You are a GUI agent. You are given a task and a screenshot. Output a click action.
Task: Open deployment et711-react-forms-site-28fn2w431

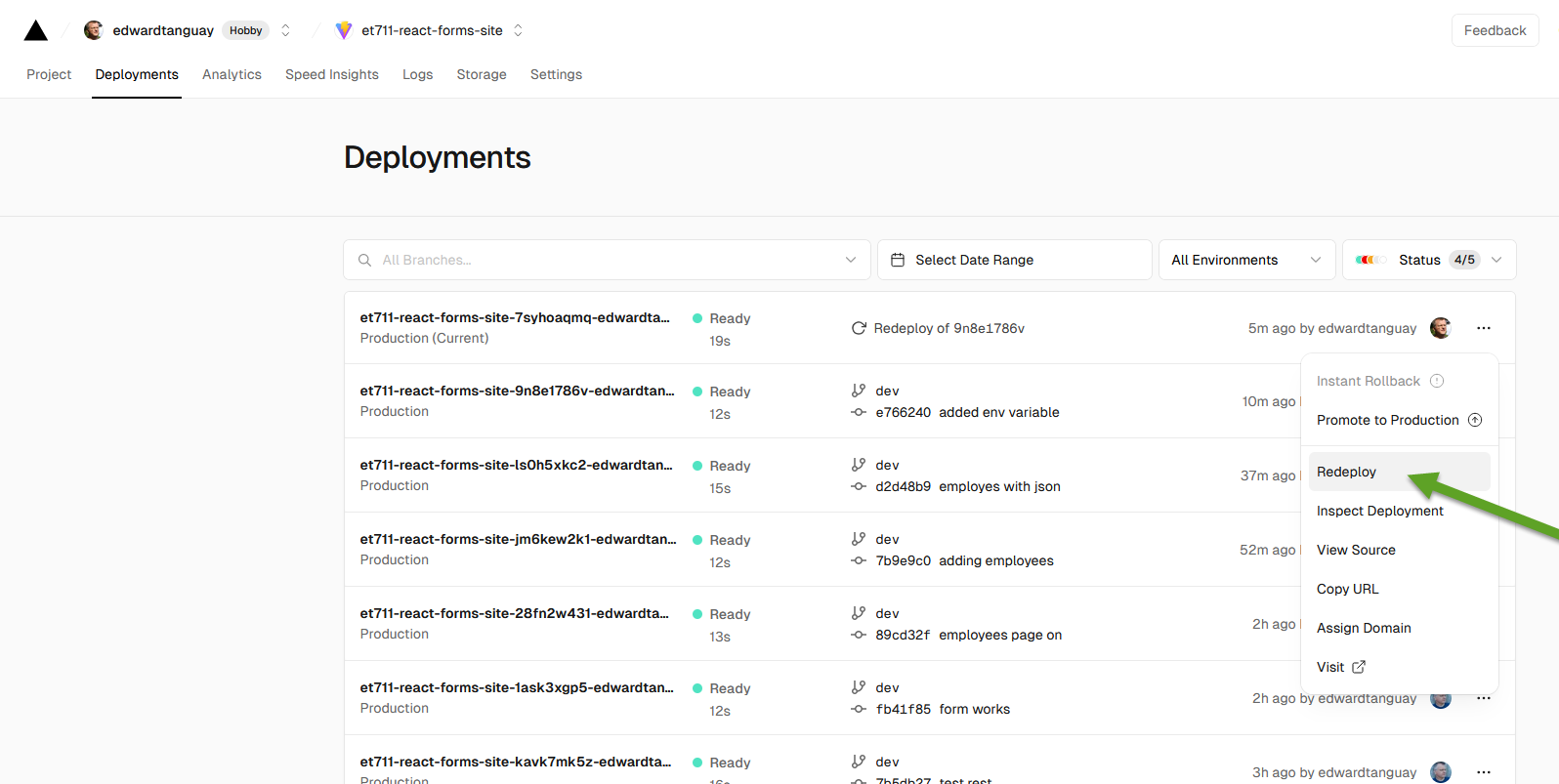tap(514, 613)
